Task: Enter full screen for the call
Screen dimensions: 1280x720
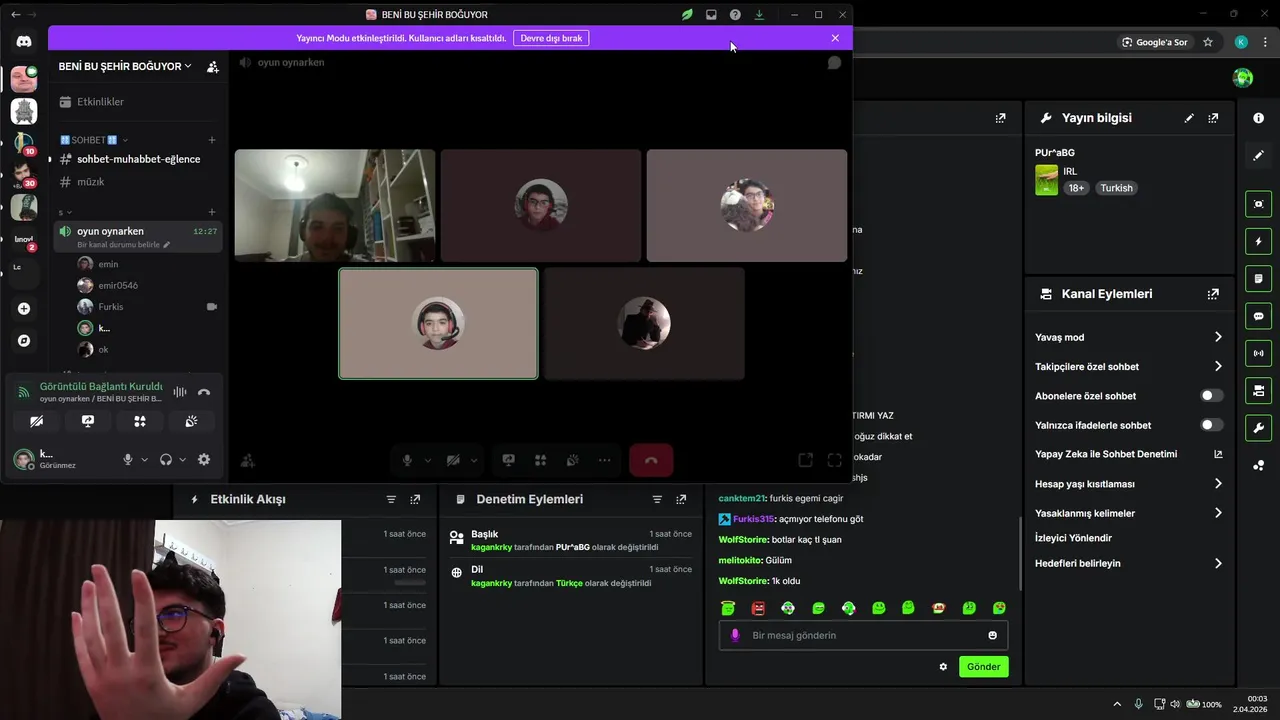Action: click(835, 460)
